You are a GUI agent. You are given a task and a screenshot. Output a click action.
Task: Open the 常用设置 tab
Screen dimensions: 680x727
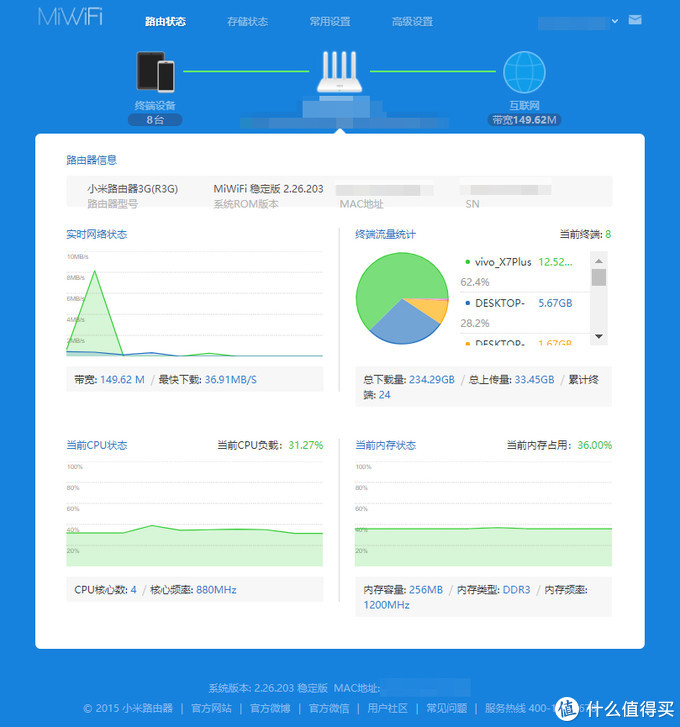tap(330, 21)
